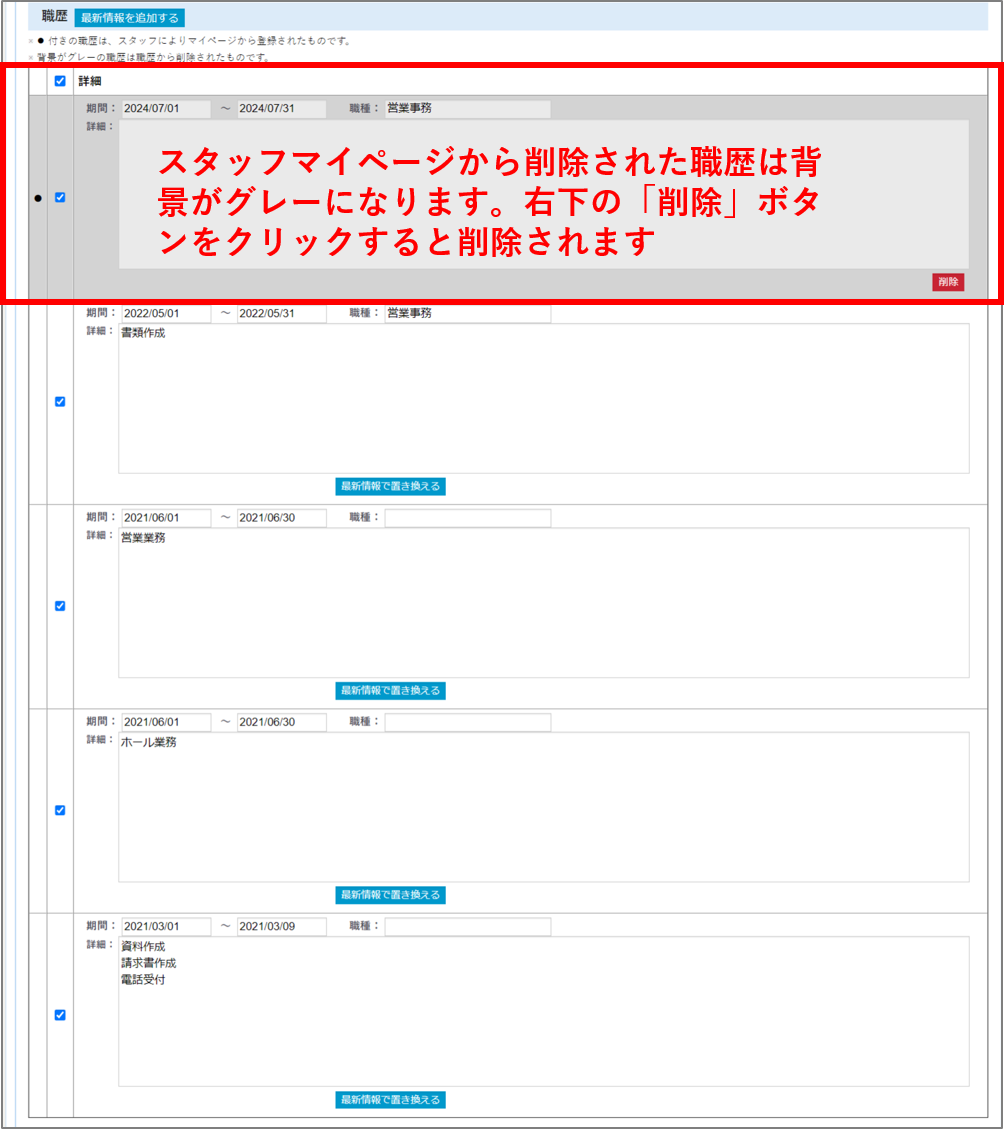The image size is (1004, 1129).
Task: Select the 2021/03/01 start date field
Action: [166, 927]
